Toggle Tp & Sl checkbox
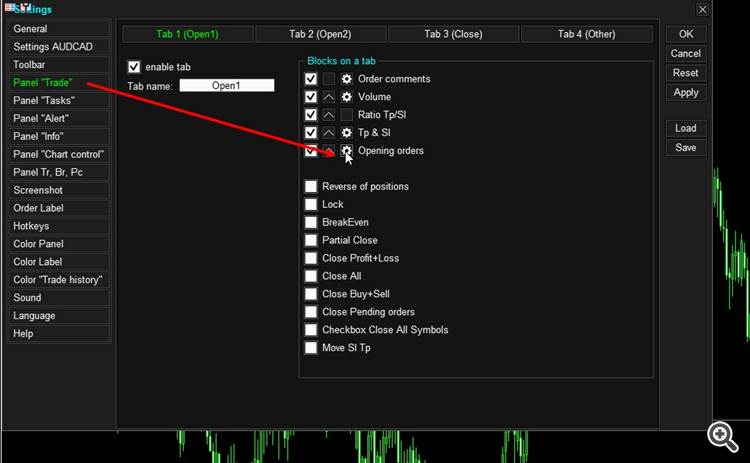The image size is (750, 463). pyautogui.click(x=311, y=133)
